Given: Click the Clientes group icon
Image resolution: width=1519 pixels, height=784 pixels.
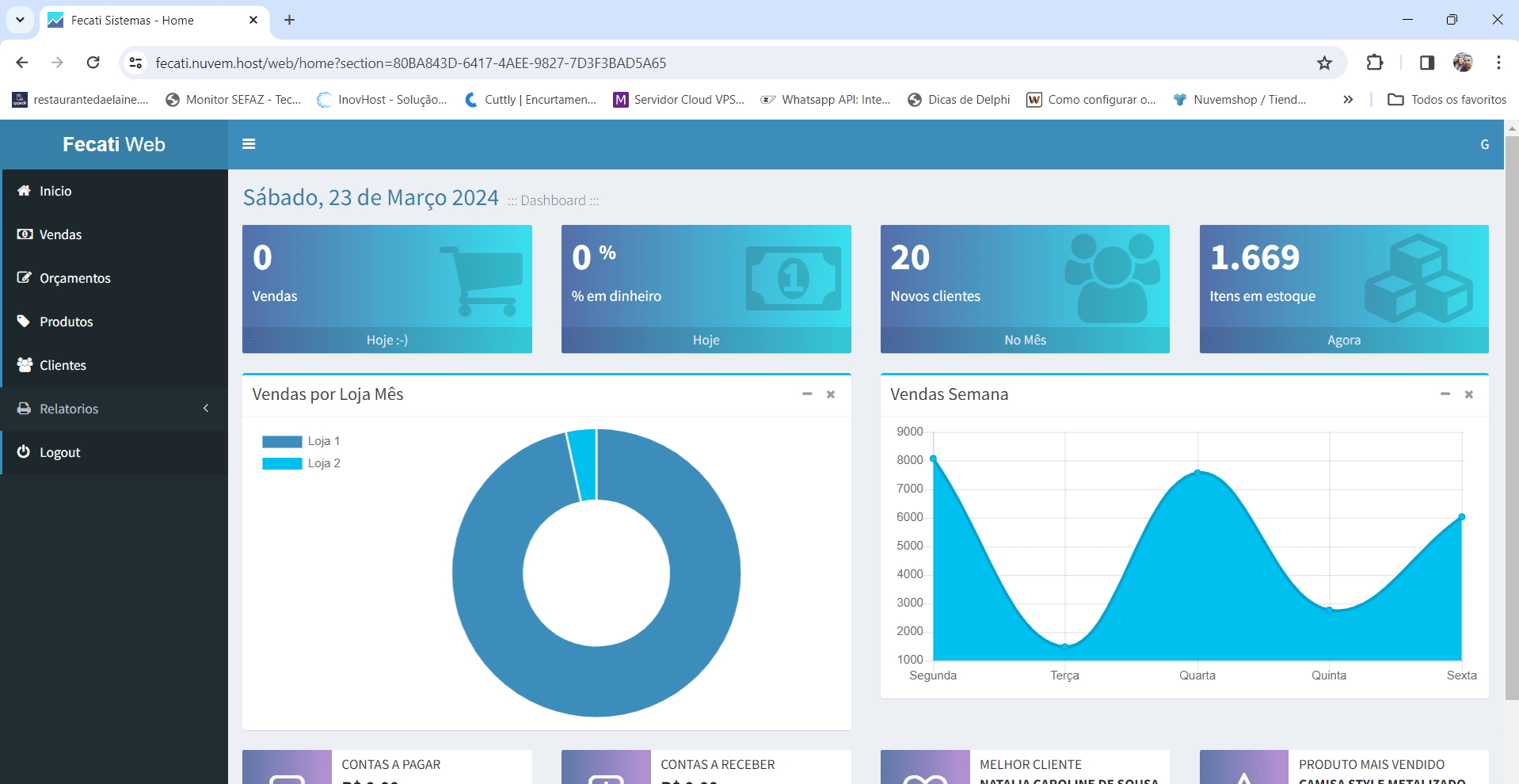Looking at the screenshot, I should [x=25, y=365].
